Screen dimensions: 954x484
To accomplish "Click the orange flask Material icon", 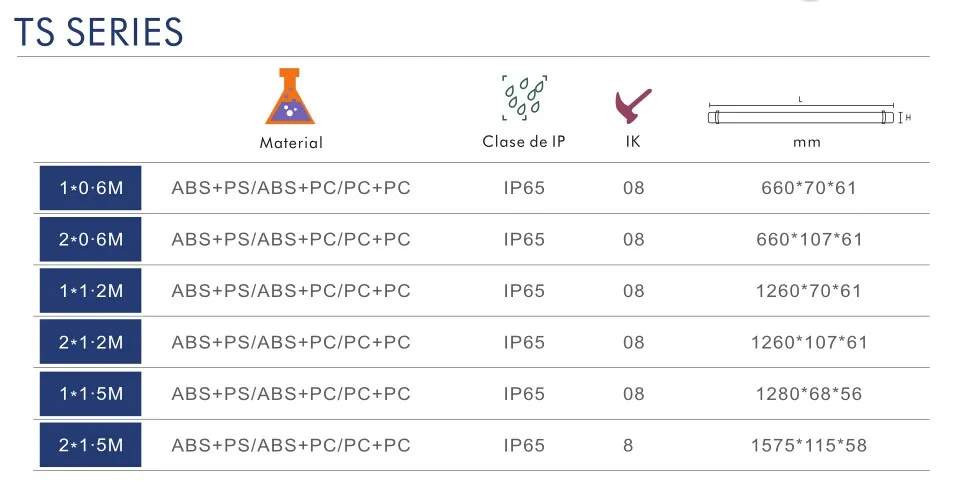I will click(x=290, y=95).
